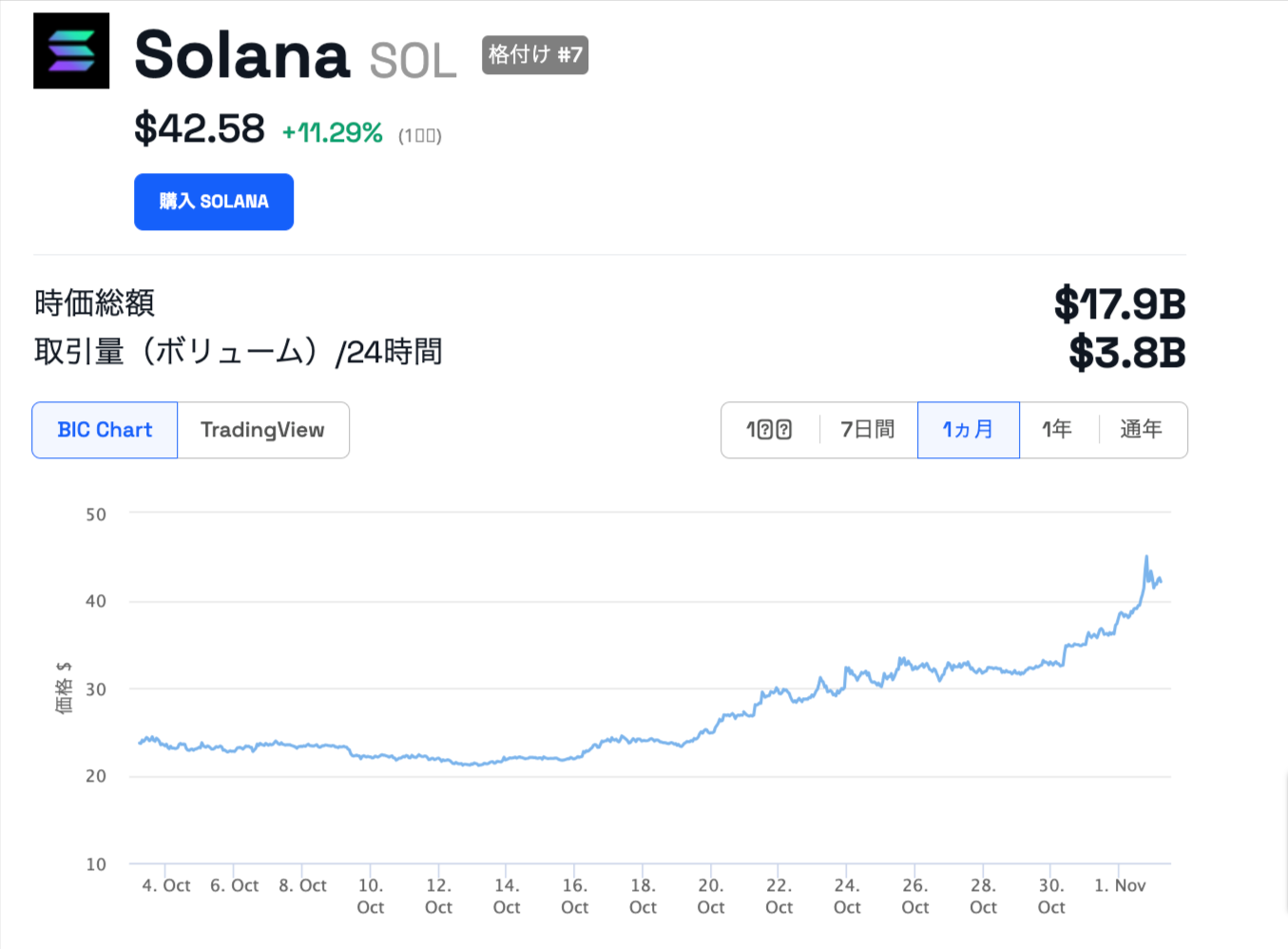This screenshot has height=949, width=1288.
Task: Click the 格付け #7 rank badge
Action: tap(535, 55)
